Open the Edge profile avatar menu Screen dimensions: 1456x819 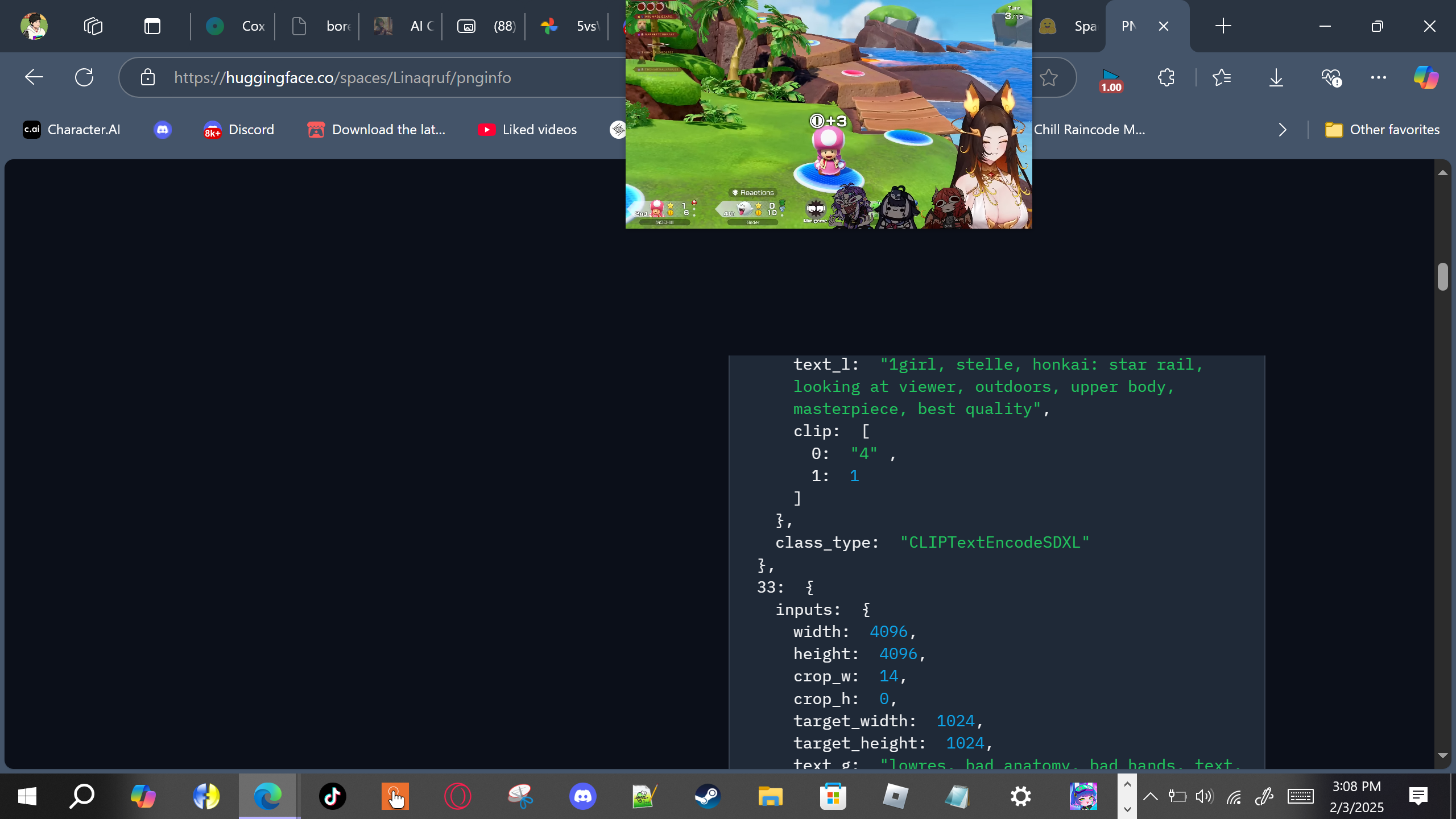34,26
